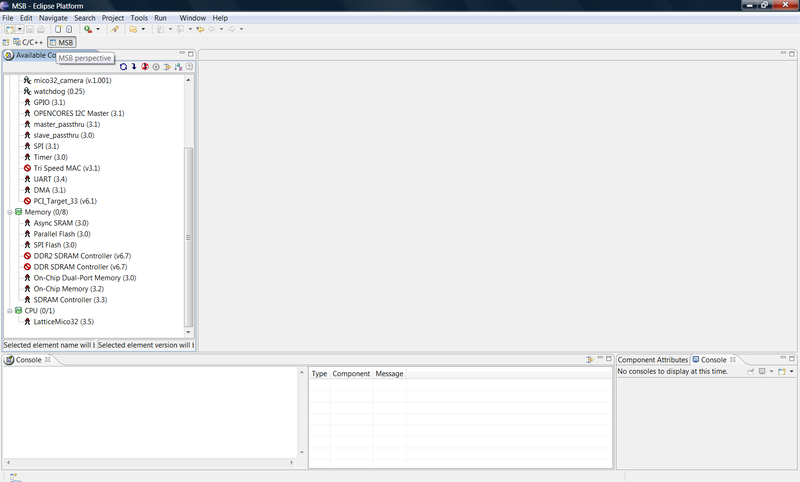This screenshot has width=800, height=482.
Task: Open the Tools menu
Action: click(139, 18)
